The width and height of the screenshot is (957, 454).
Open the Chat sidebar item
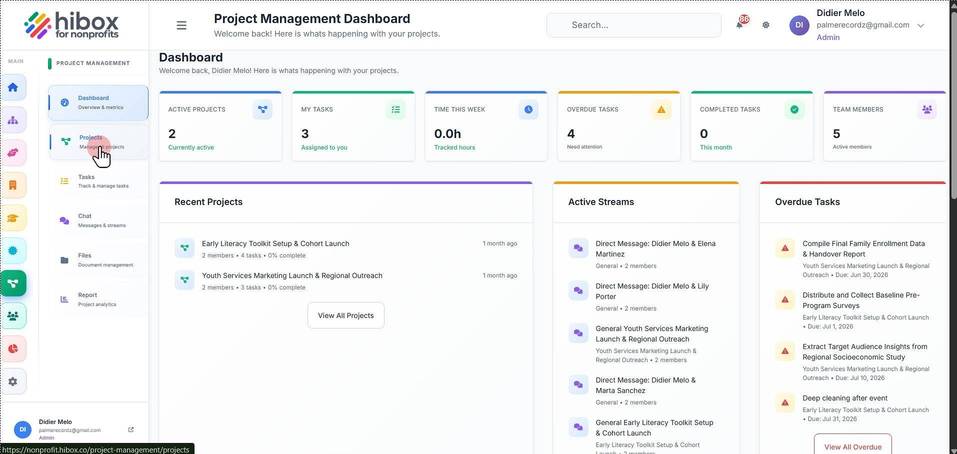pos(98,221)
